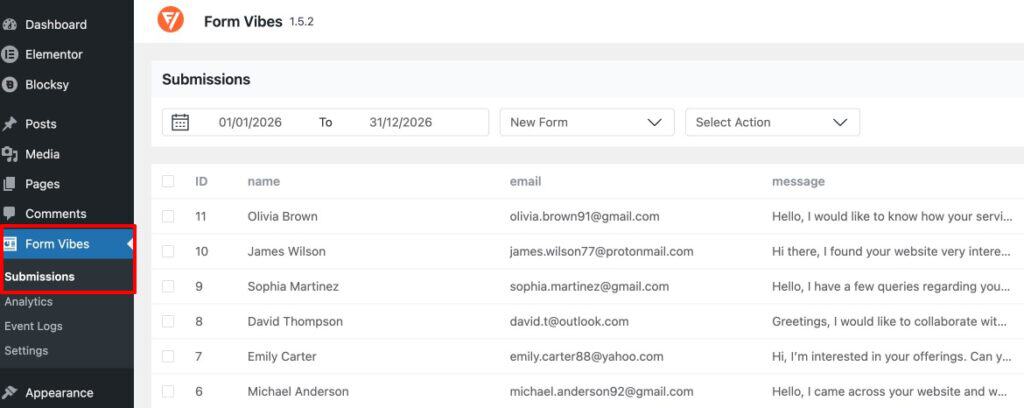Viewport: 1024px width, 408px height.
Task: Open the Posts menu
Action: point(41,124)
